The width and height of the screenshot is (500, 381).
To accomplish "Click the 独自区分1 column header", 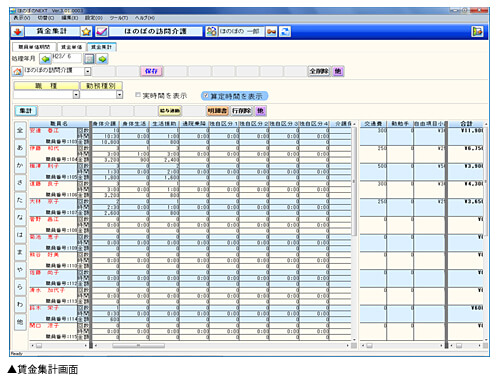I will [x=224, y=124].
